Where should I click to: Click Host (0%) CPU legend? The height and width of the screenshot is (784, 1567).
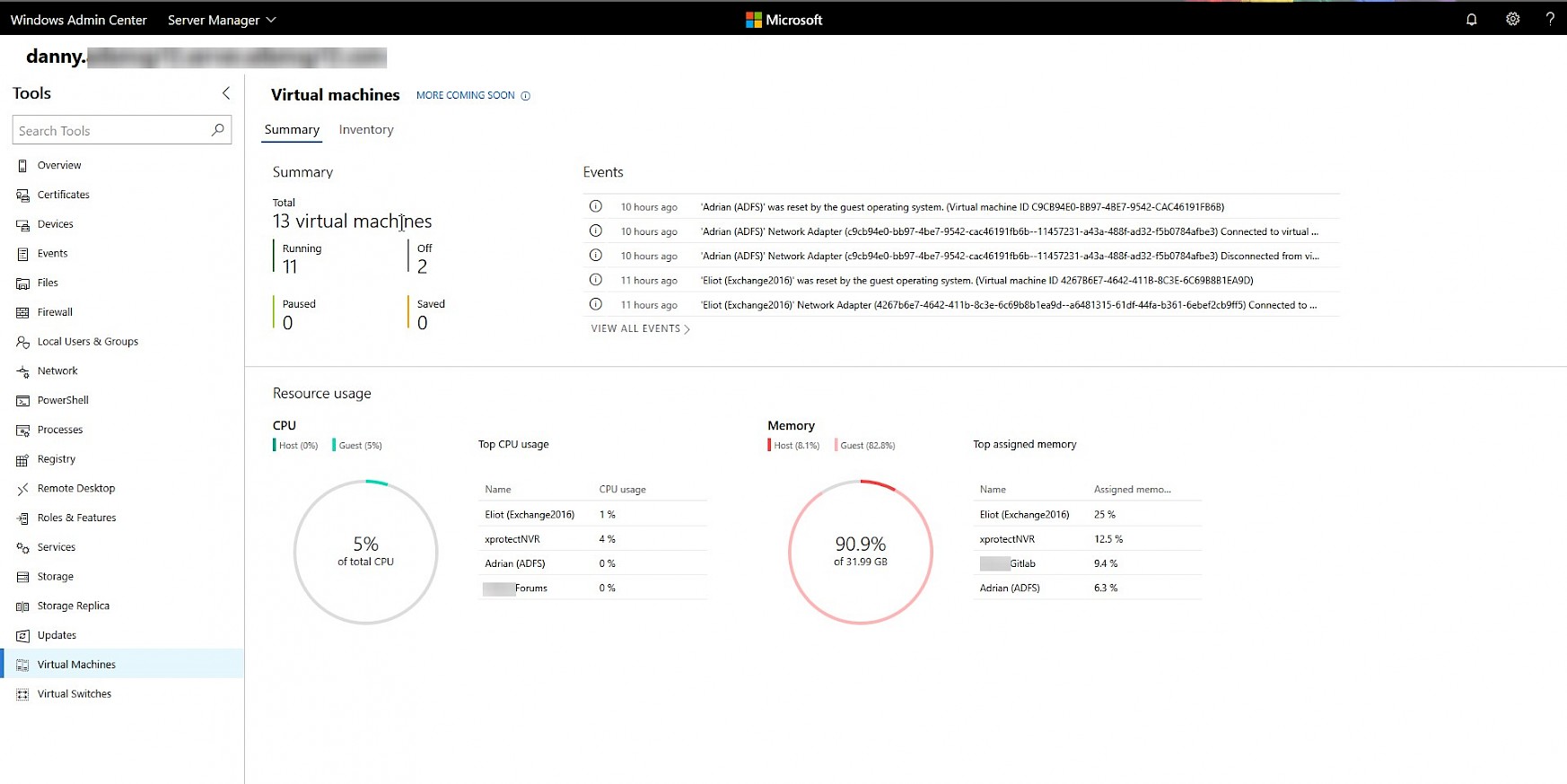(296, 445)
